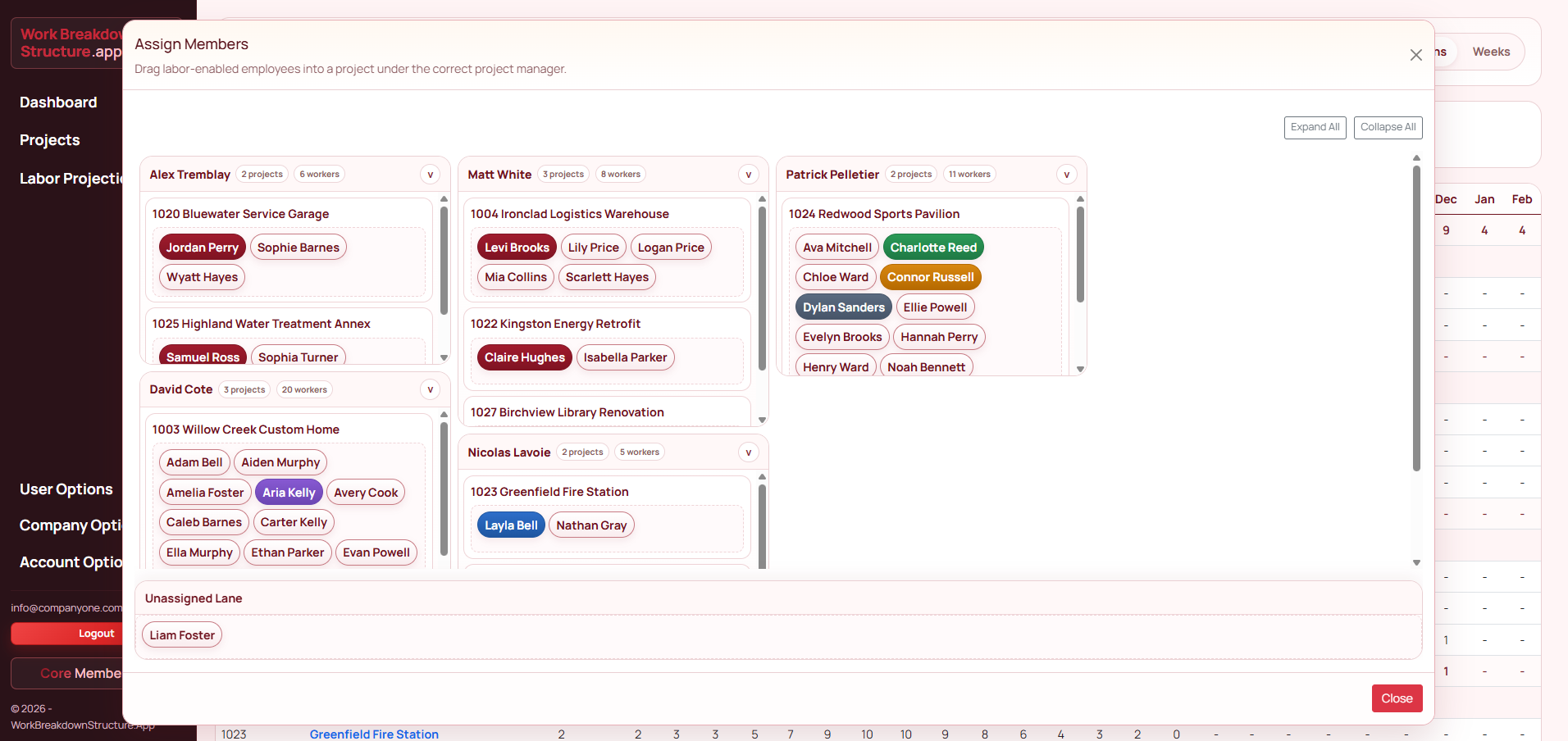This screenshot has width=1568, height=741.
Task: Open the Greenfield Fire Station project link
Action: [374, 734]
